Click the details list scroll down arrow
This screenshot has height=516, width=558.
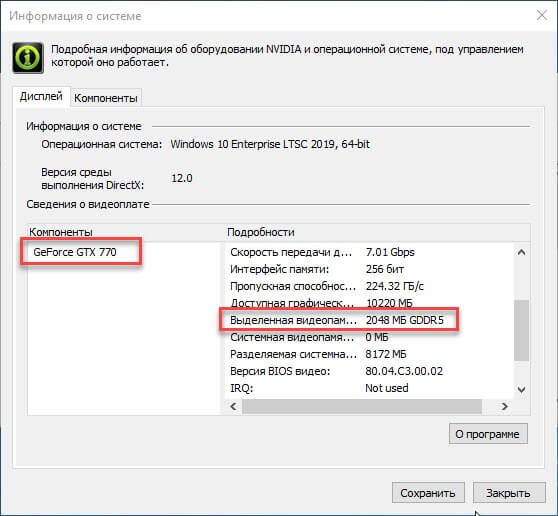521,389
